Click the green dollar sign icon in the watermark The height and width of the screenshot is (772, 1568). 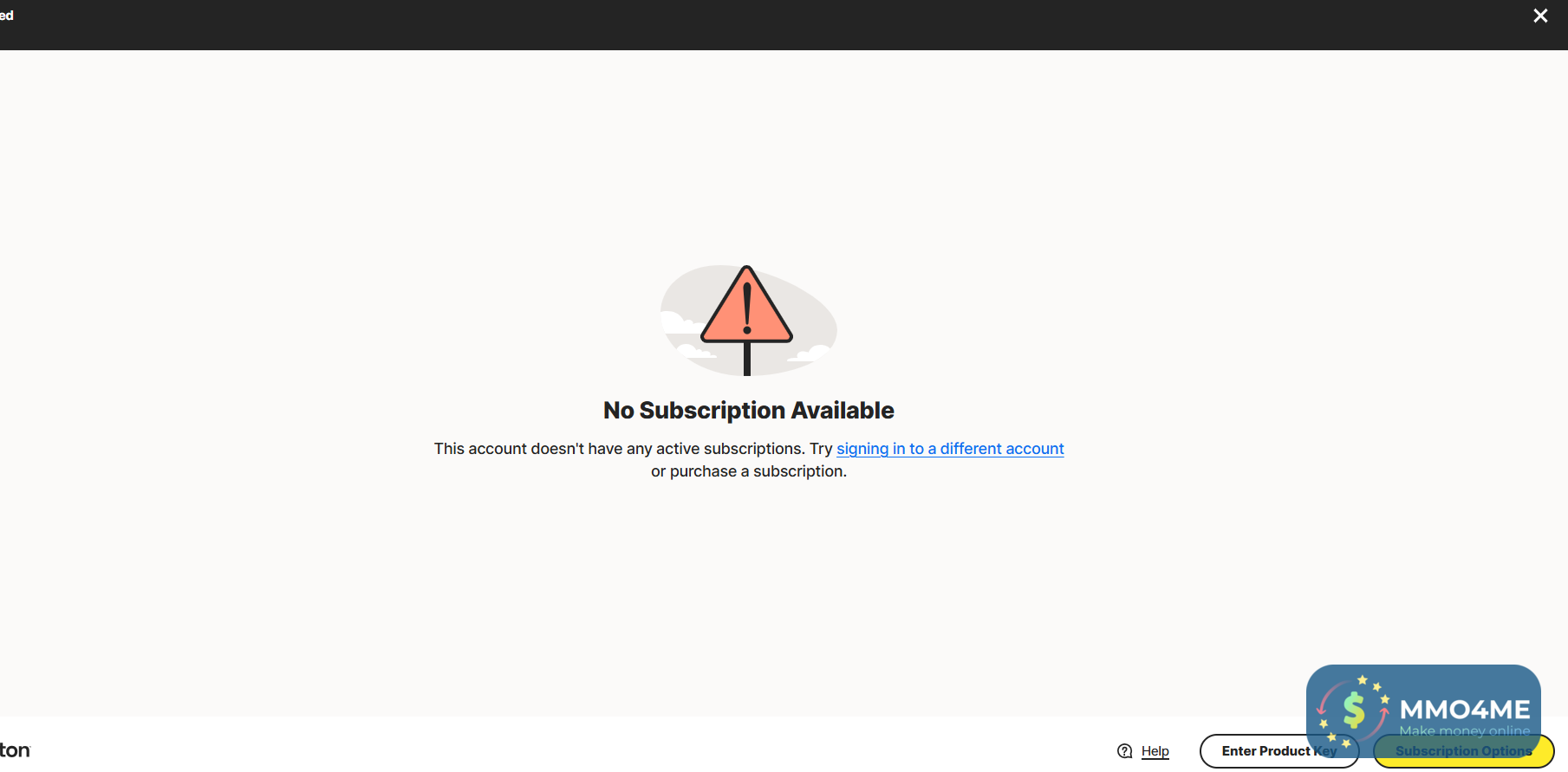point(1353,710)
